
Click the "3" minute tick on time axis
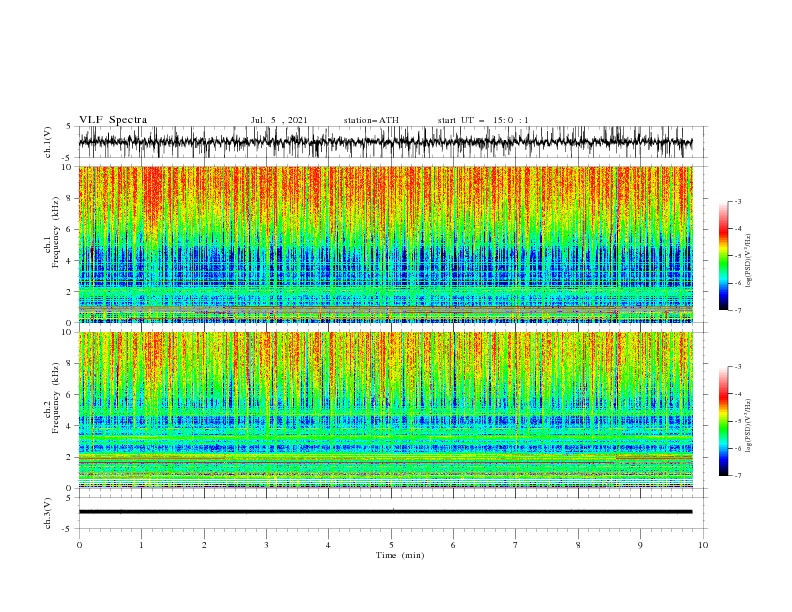tap(266, 545)
